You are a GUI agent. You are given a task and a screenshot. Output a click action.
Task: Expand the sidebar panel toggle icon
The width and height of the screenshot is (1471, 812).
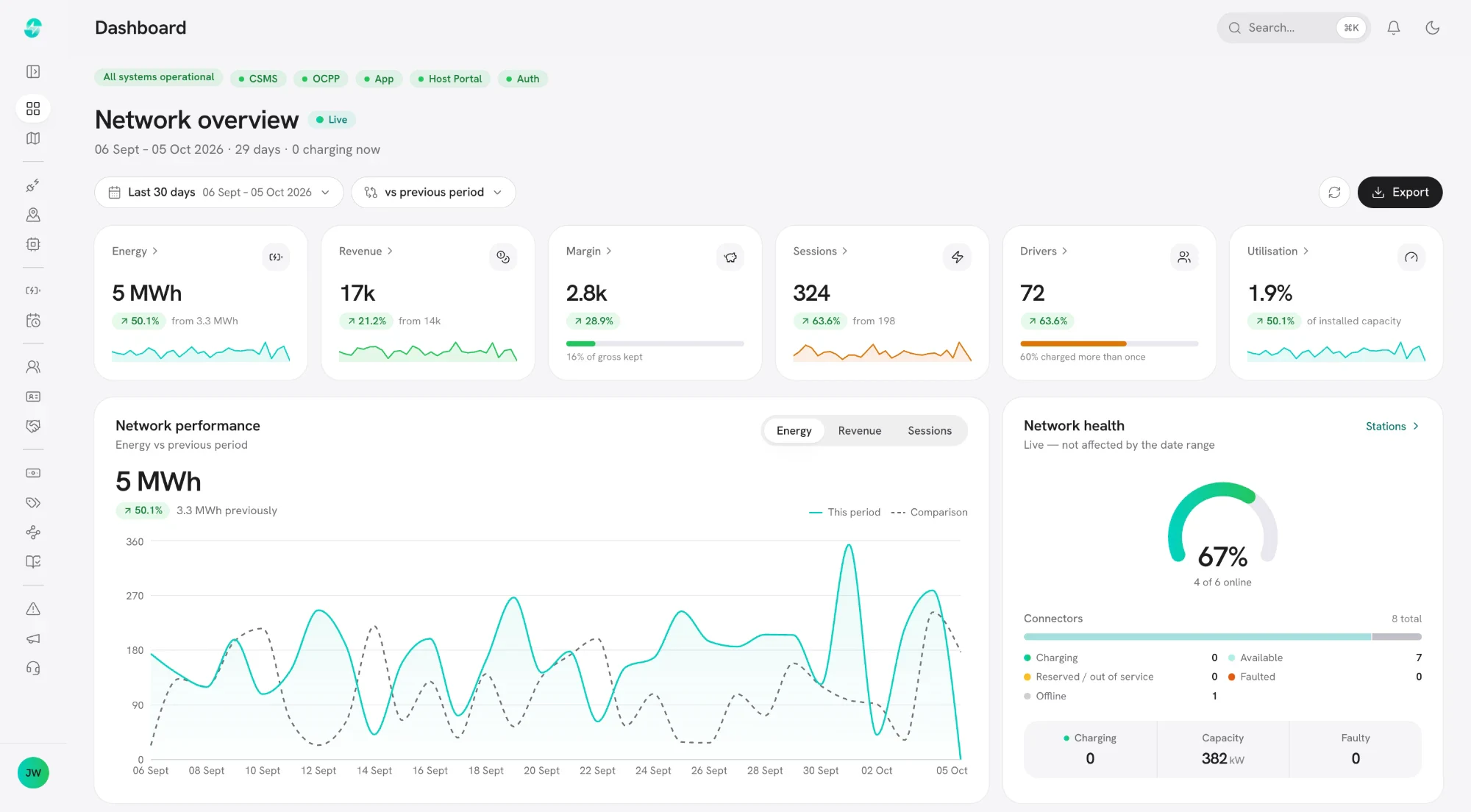[x=33, y=71]
